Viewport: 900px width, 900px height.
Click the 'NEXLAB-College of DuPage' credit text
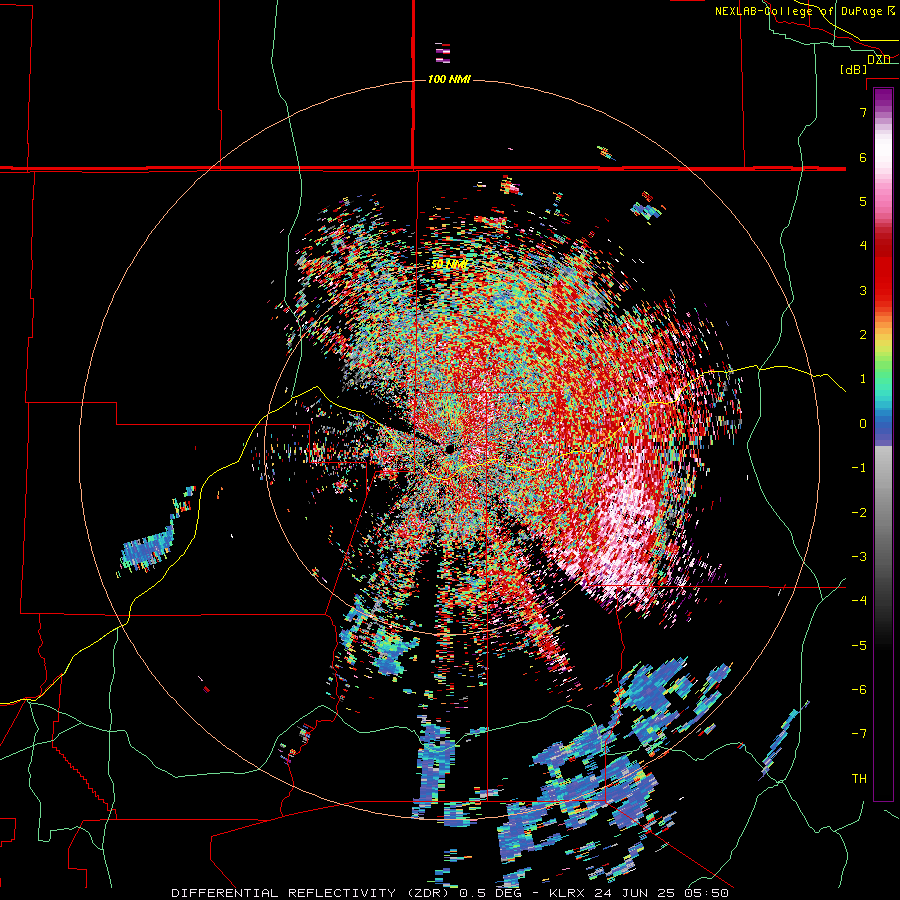point(798,11)
